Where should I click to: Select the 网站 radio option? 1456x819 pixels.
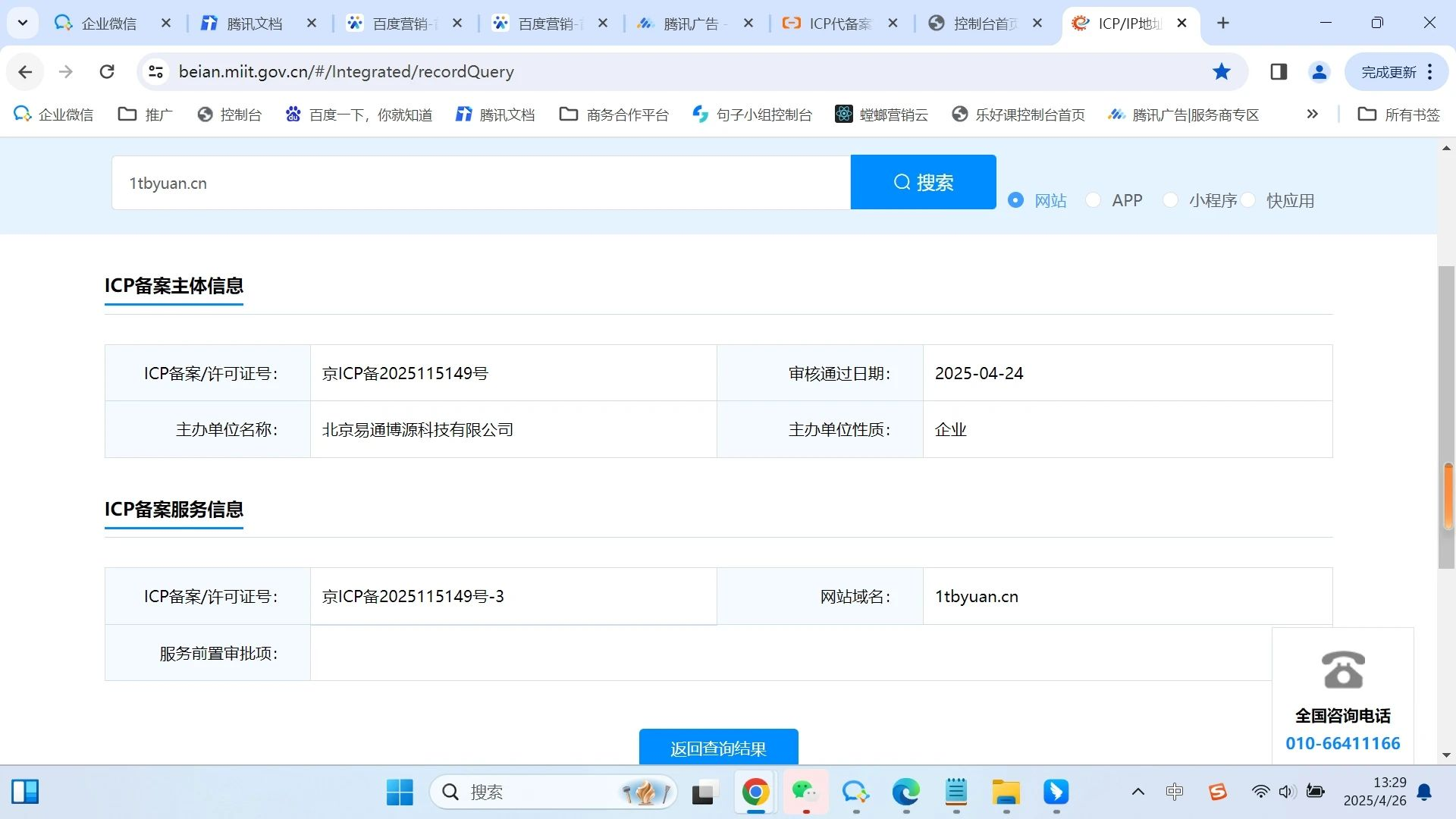1015,200
